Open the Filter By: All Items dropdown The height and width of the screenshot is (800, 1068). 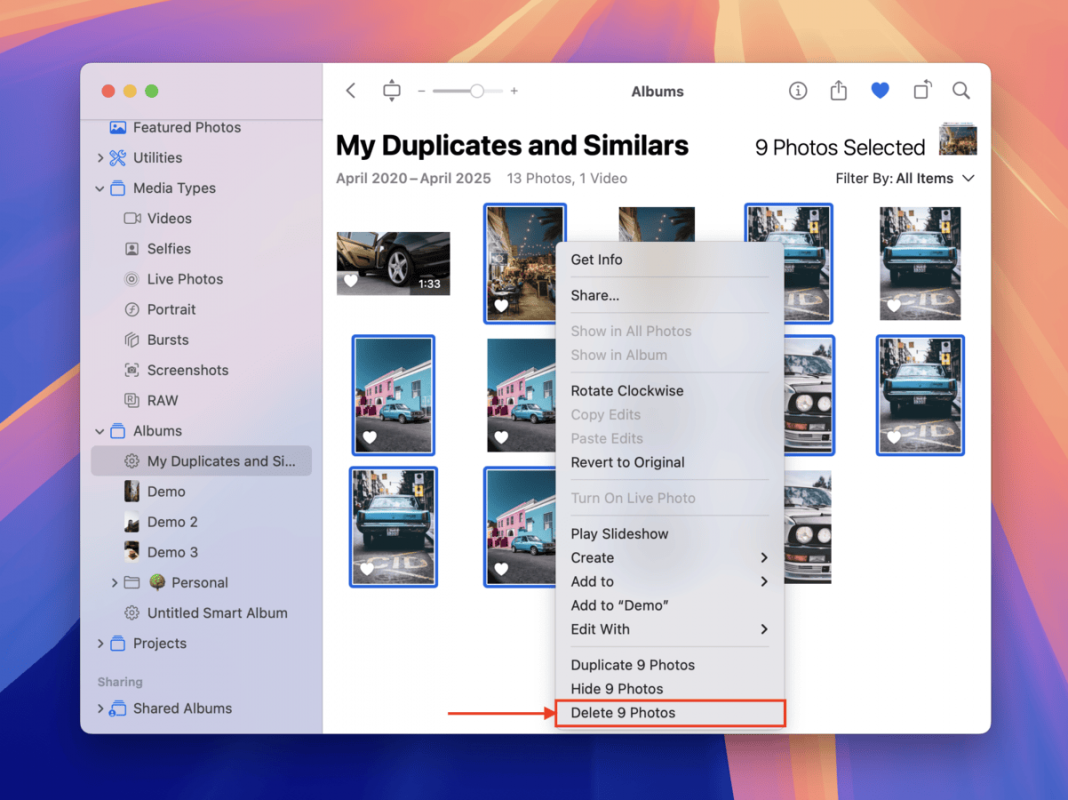pyautogui.click(x=905, y=178)
